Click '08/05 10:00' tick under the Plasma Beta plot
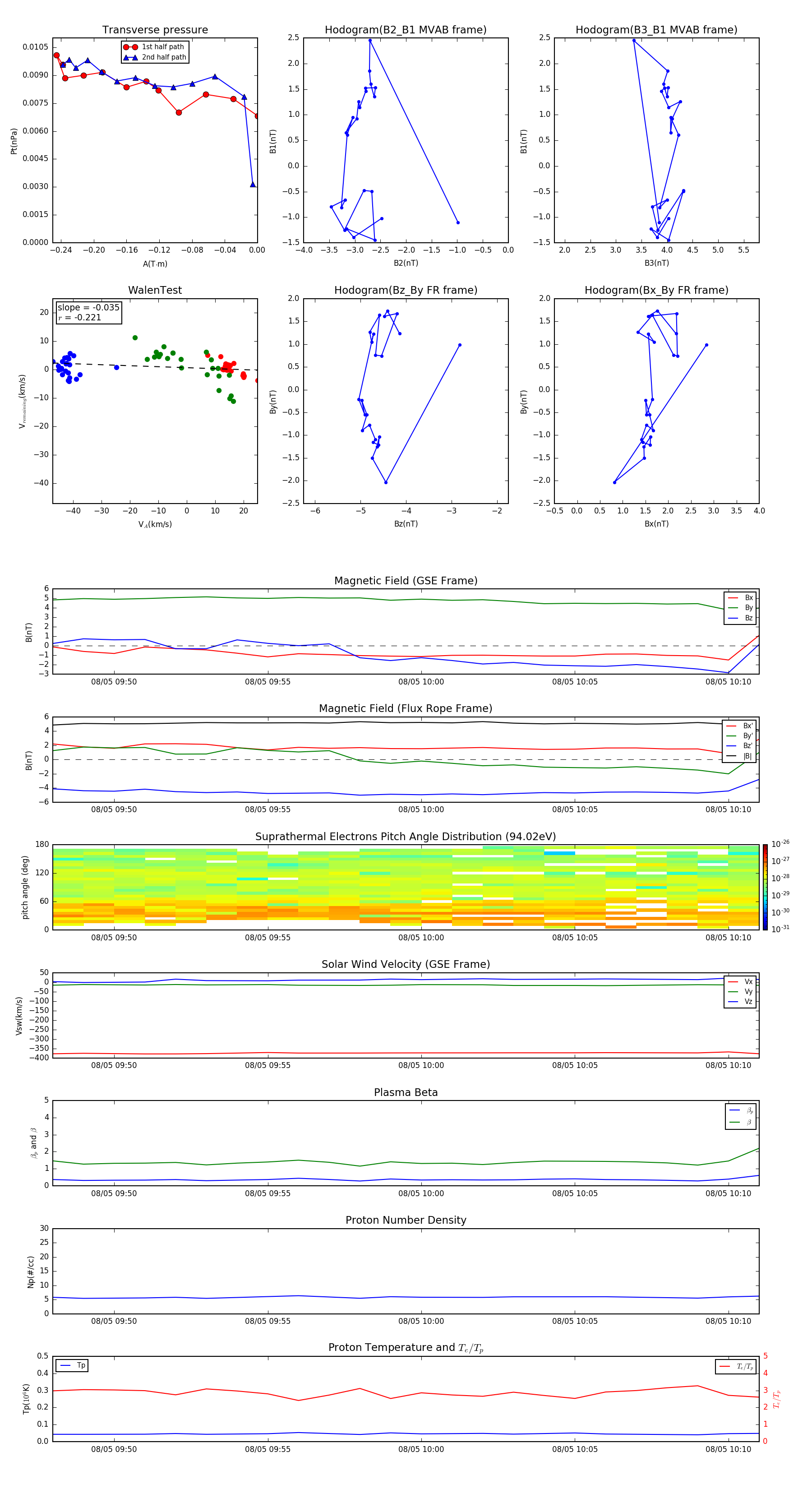The image size is (812, 1489). tap(421, 1193)
